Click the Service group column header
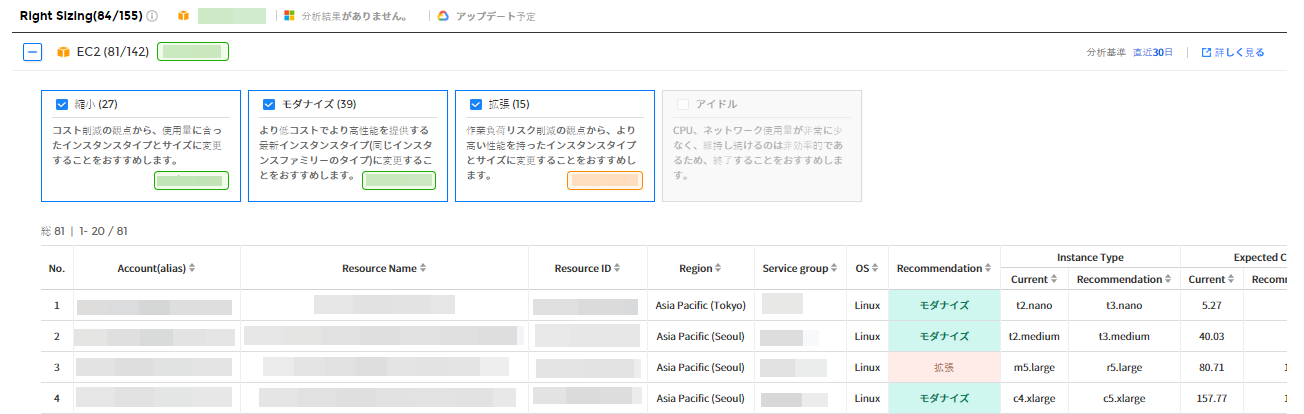 800,268
